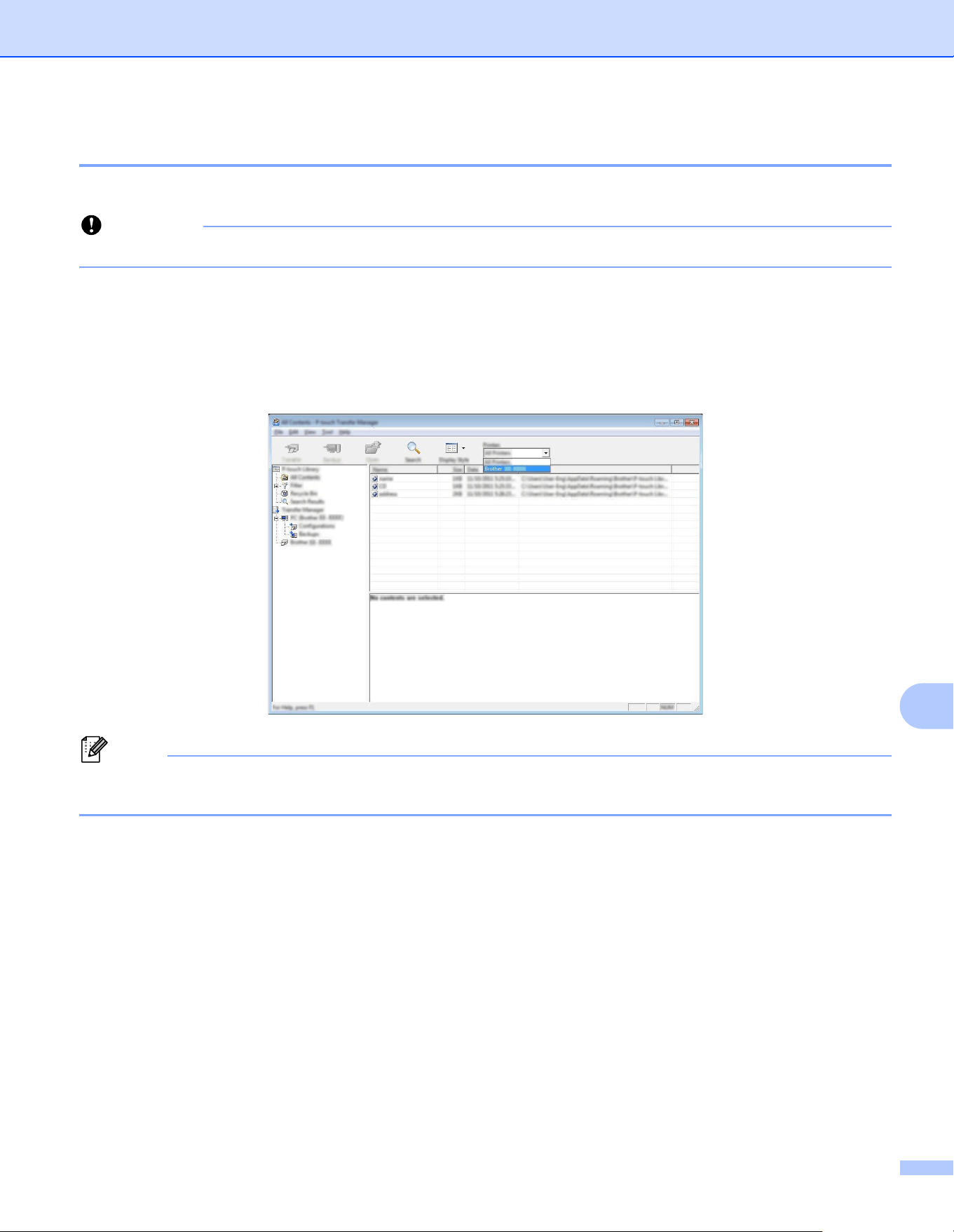Screen dimensions: 954x1232
Task: Click the Filter funnel icon in tree
Action: click(285, 486)
